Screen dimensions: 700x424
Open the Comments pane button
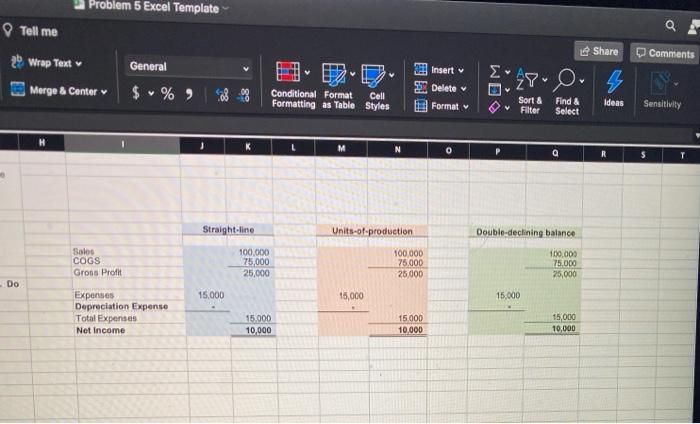[665, 53]
